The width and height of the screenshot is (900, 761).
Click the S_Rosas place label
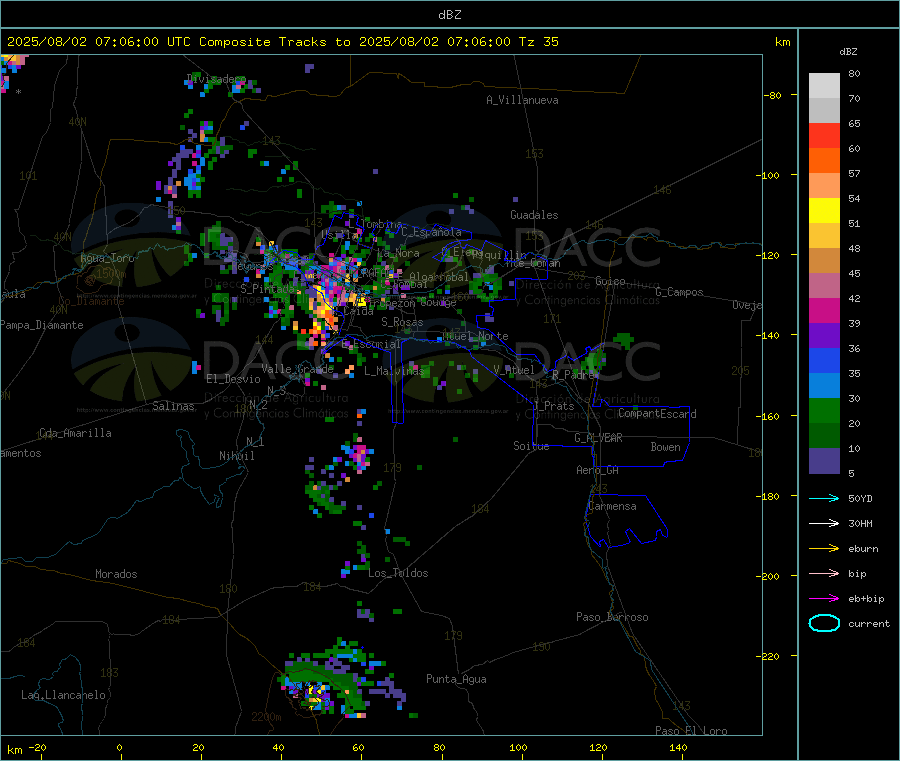coord(402,322)
